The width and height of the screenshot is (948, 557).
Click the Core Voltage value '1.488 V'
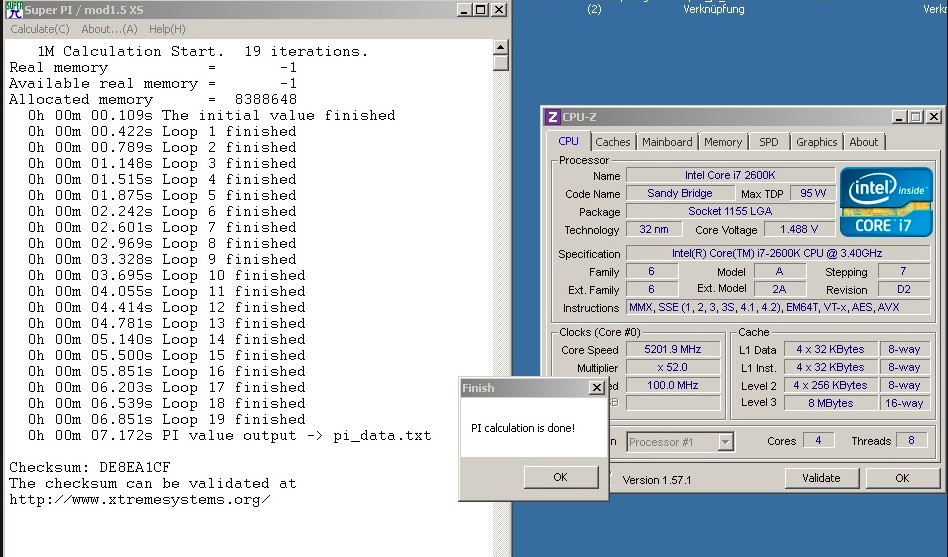(799, 229)
